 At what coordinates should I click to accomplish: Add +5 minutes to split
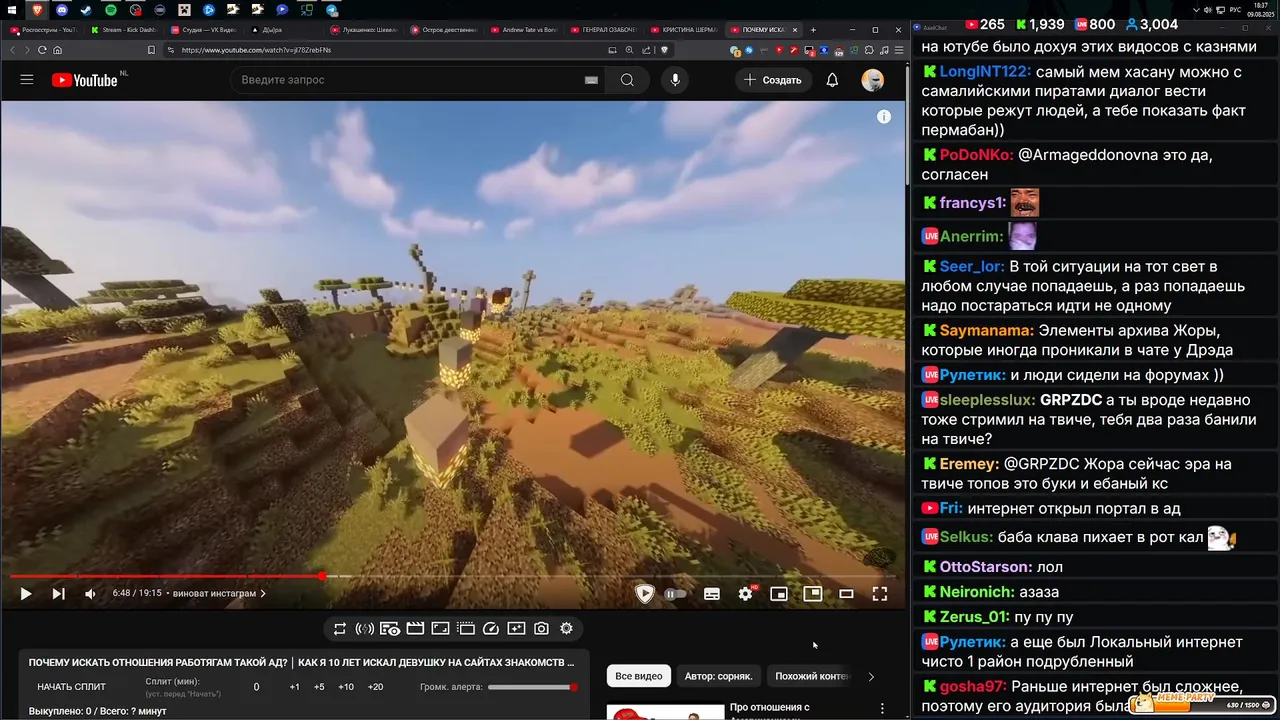point(319,687)
